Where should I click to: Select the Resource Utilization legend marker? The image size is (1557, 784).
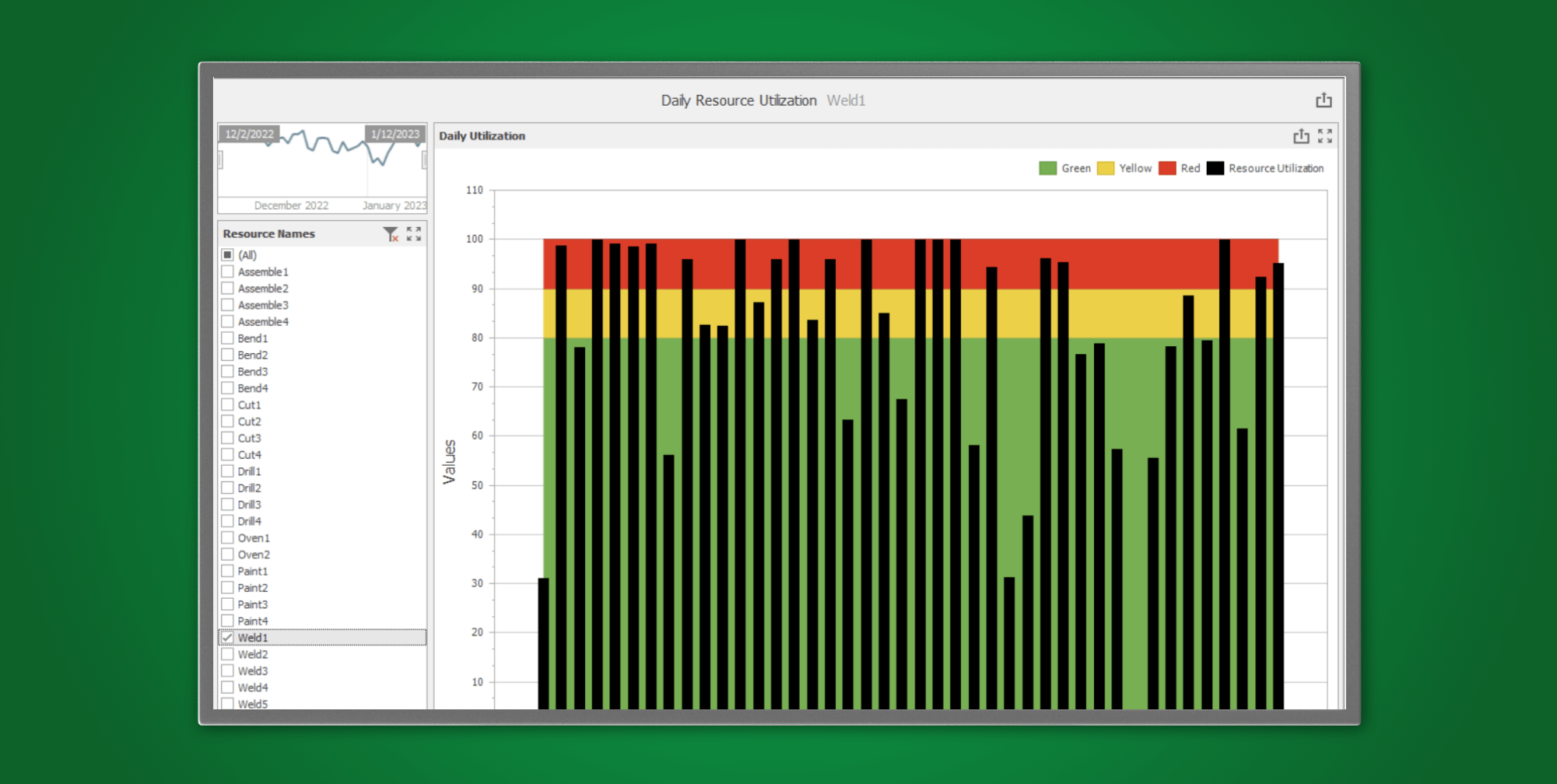(1214, 167)
